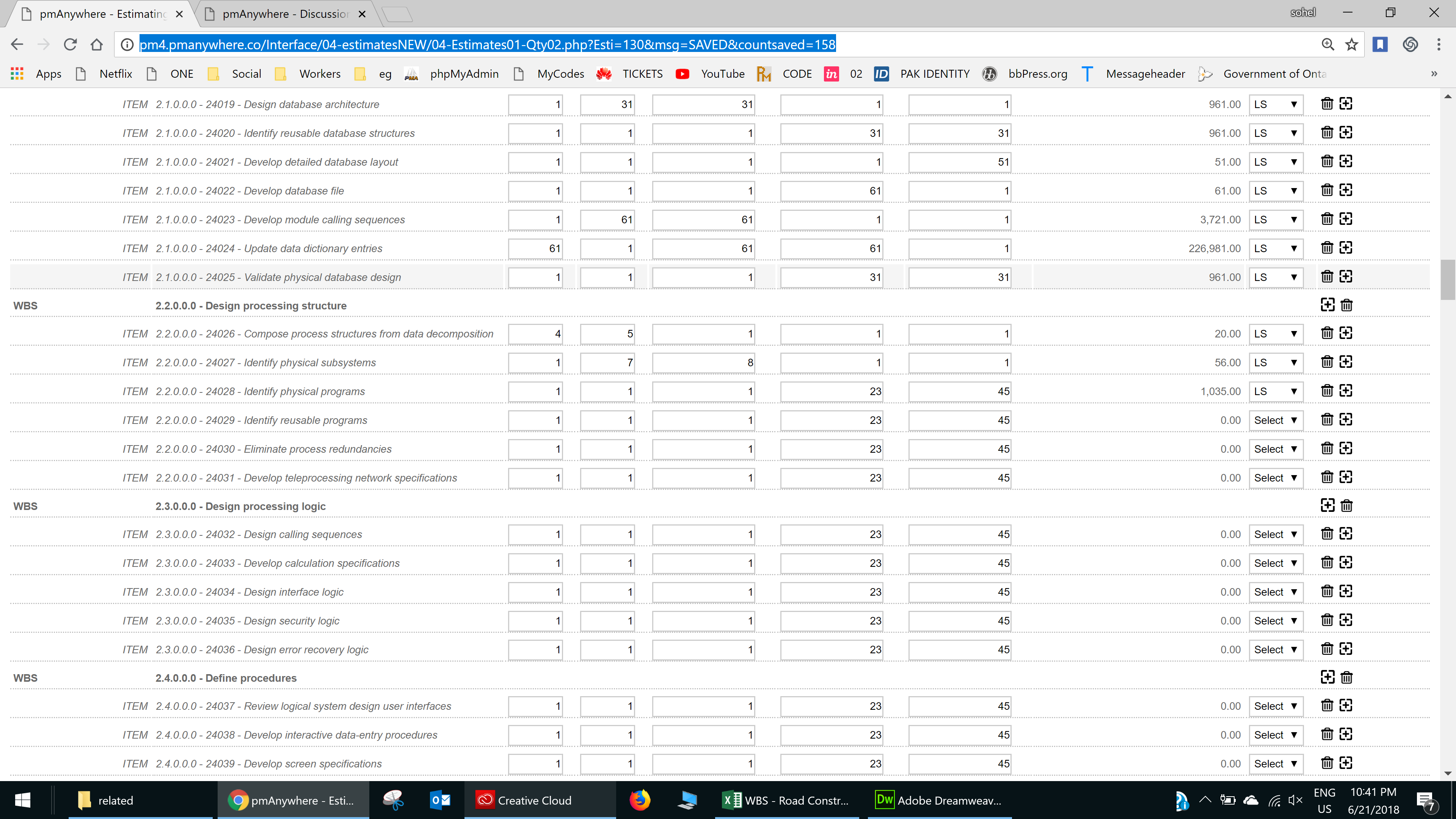Screen dimensions: 1456x819
Task: Bookmark this page with star icon
Action: tap(1351, 45)
